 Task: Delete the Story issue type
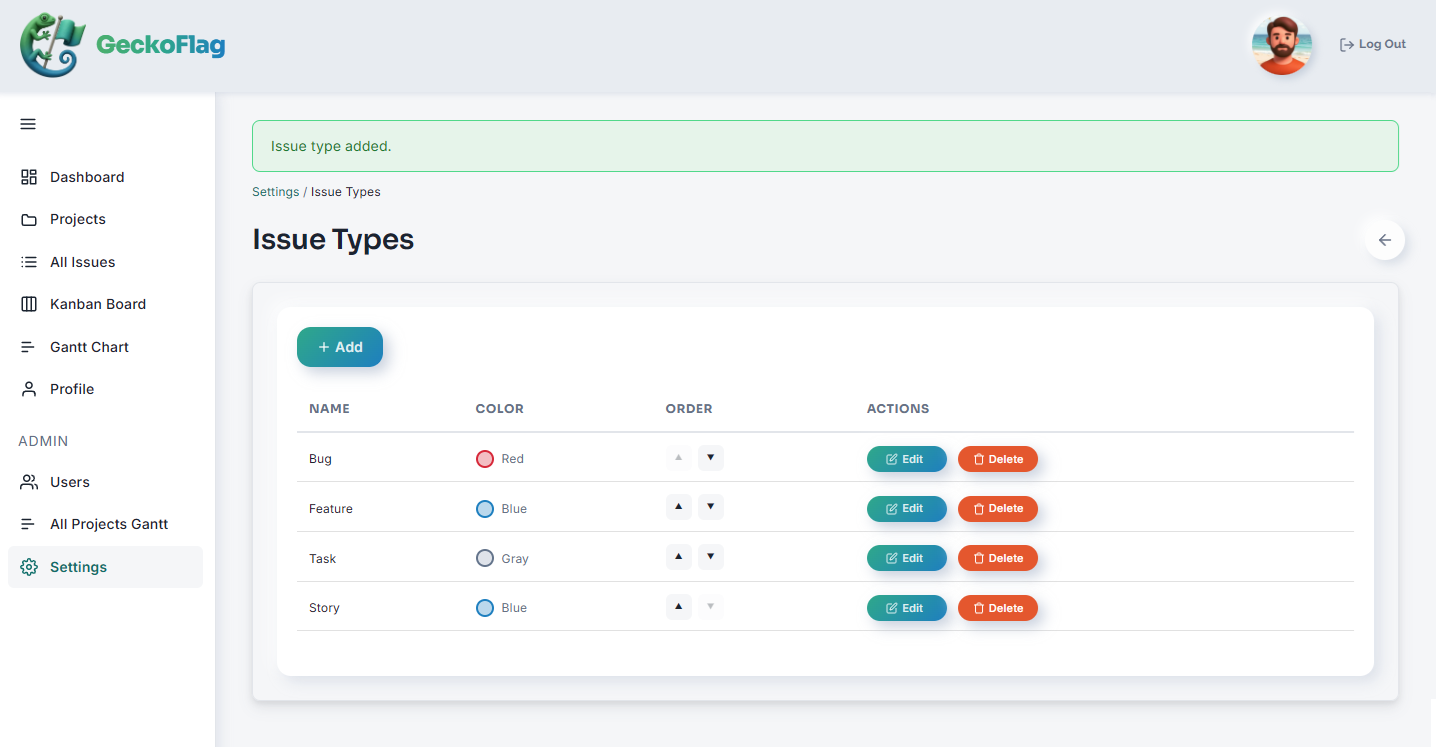tap(998, 608)
